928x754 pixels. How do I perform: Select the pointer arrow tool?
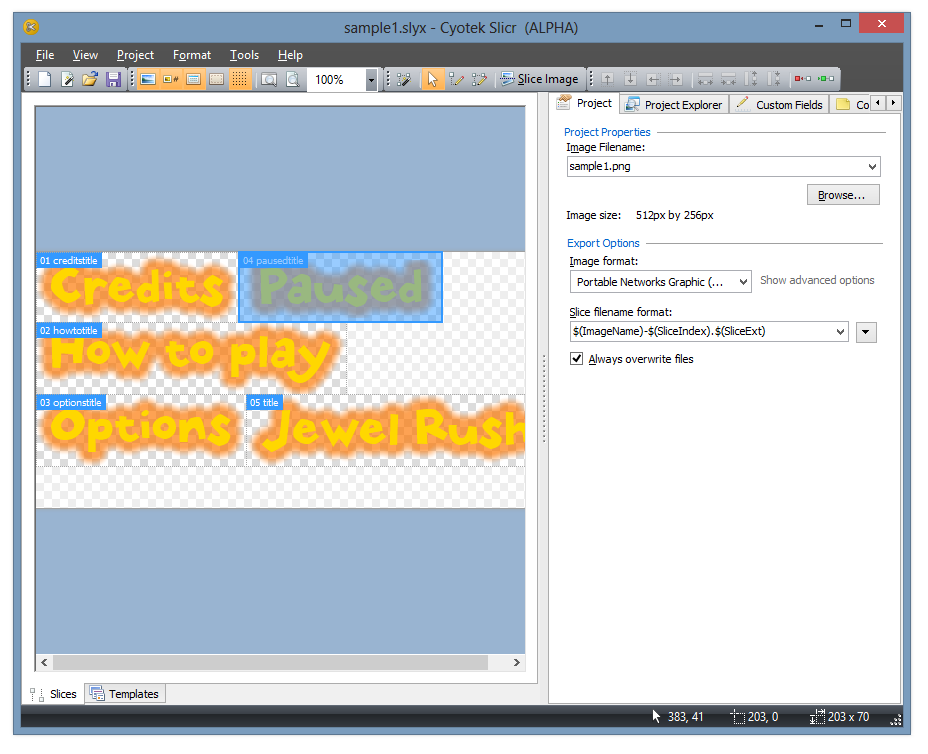pyautogui.click(x=432, y=79)
